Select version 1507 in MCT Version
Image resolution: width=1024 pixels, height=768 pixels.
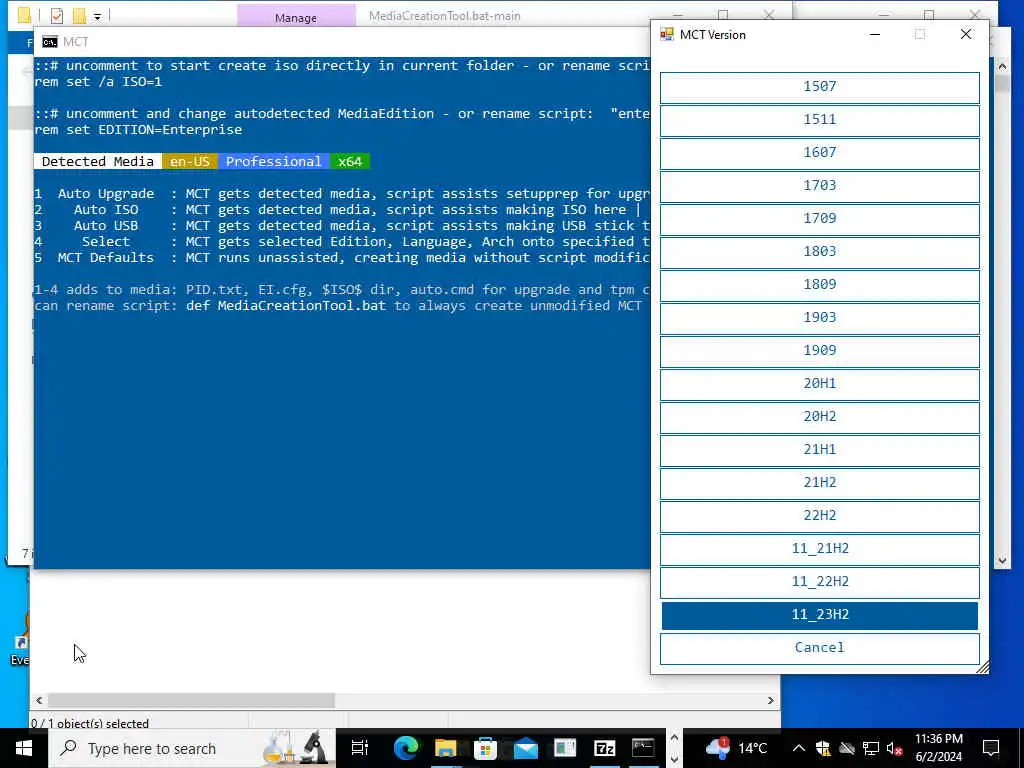click(820, 88)
